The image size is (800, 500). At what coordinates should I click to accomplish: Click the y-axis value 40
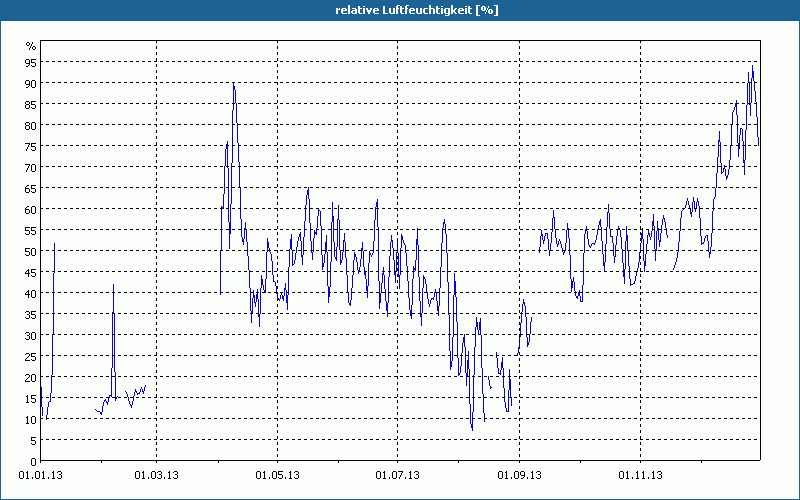tap(31, 294)
